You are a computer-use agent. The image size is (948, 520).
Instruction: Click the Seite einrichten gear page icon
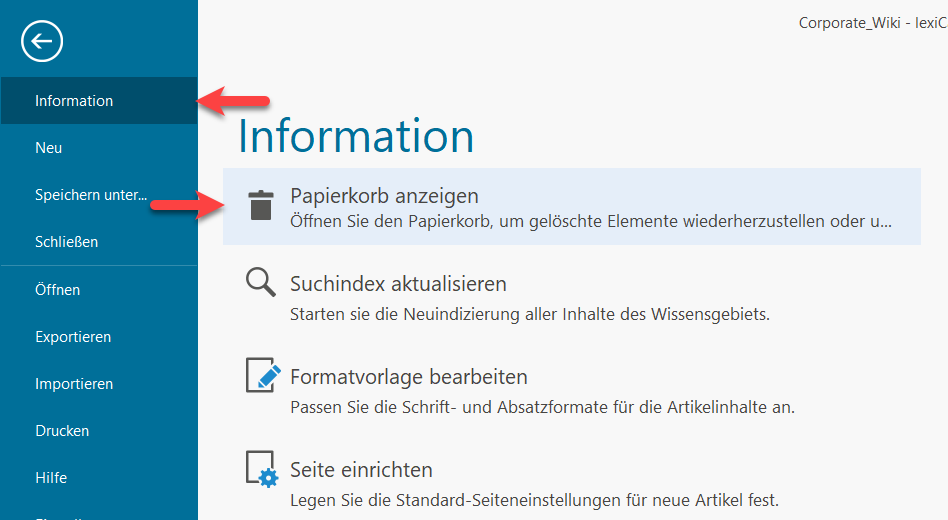pyautogui.click(x=262, y=469)
